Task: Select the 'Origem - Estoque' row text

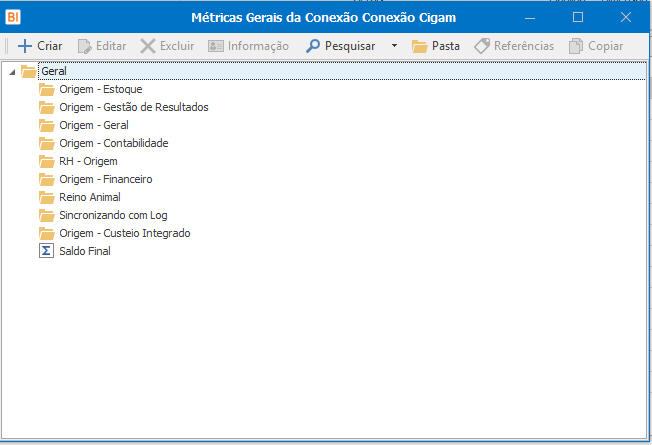Action: tap(101, 89)
